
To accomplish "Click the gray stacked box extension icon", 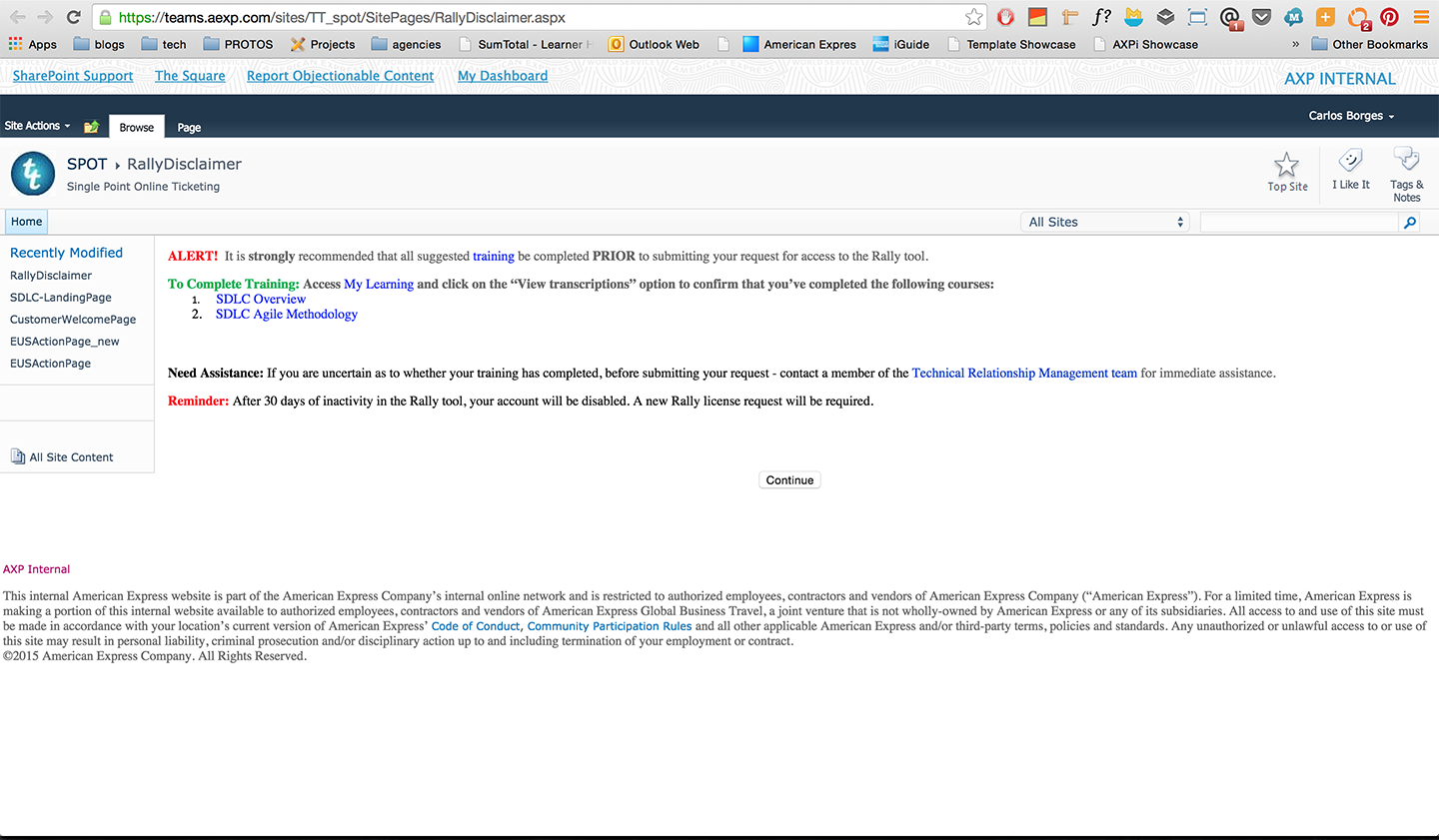I will 1165,17.
